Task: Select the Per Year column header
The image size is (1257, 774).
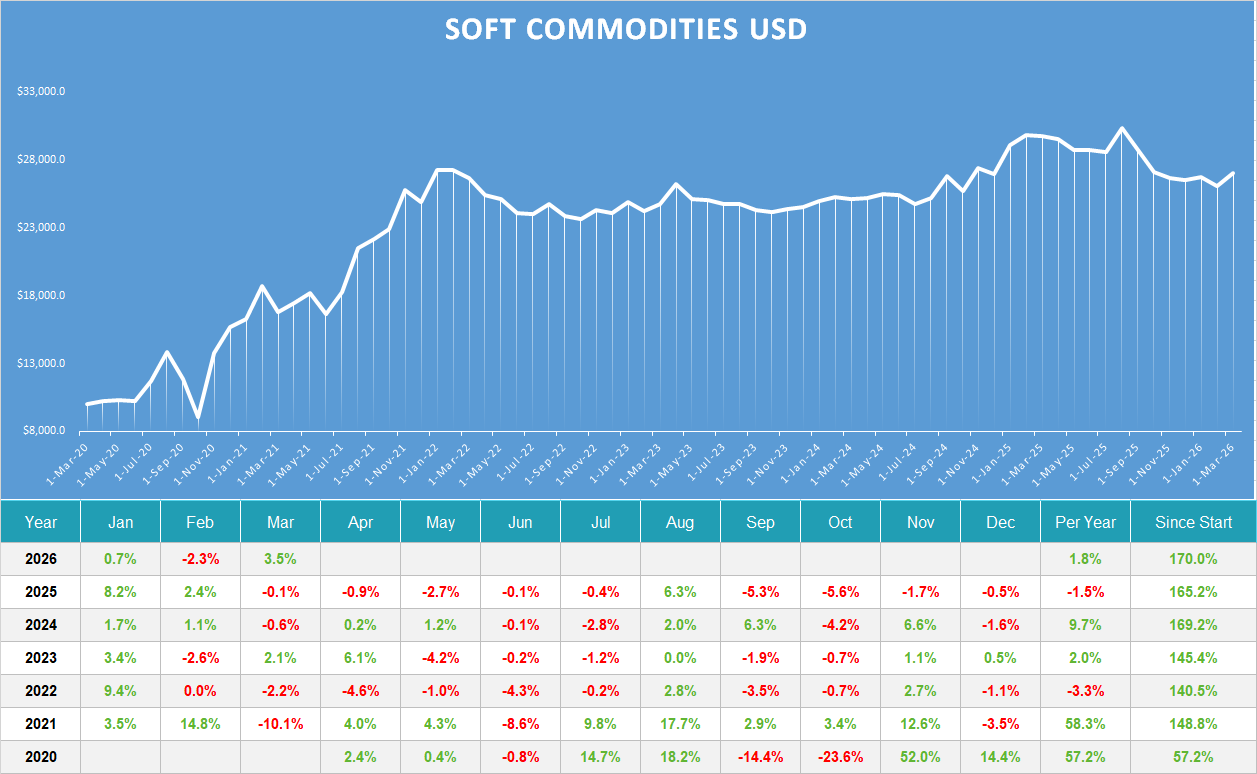Action: 1085,522
